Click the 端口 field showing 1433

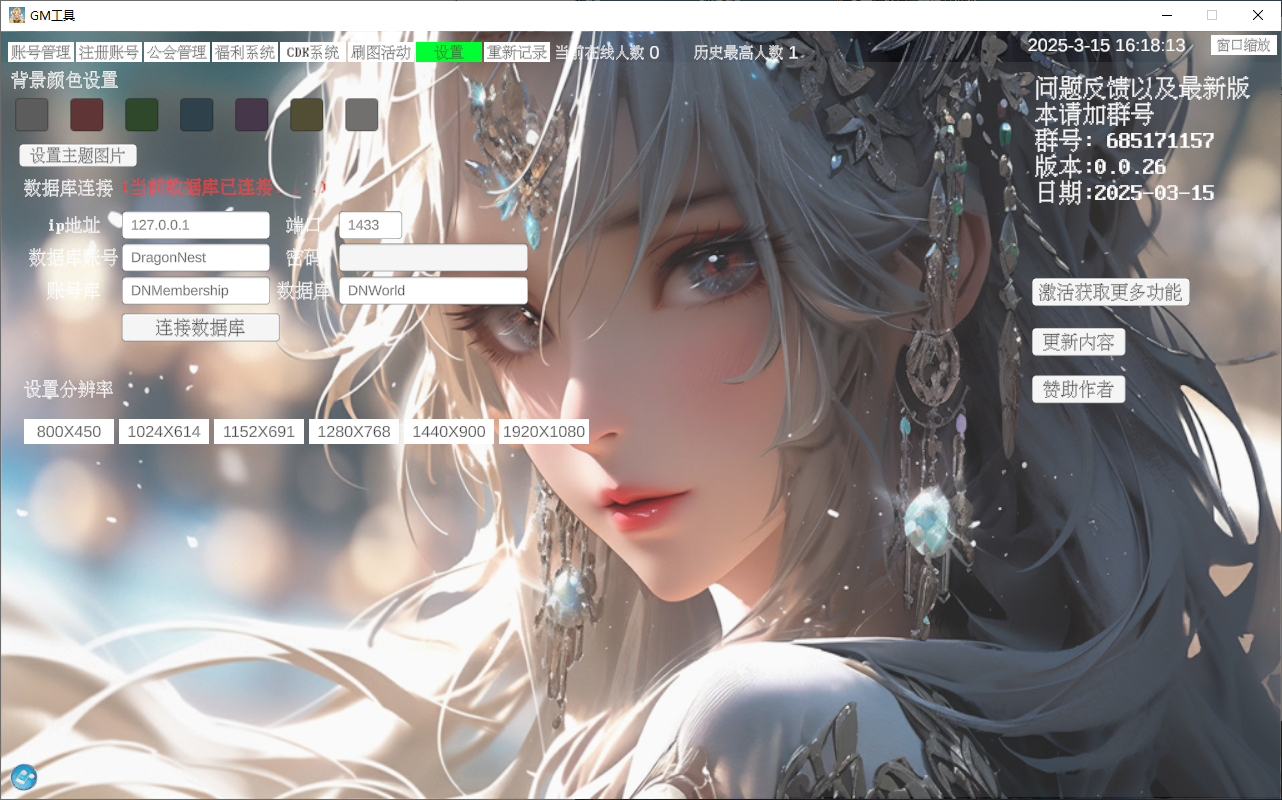pos(371,225)
